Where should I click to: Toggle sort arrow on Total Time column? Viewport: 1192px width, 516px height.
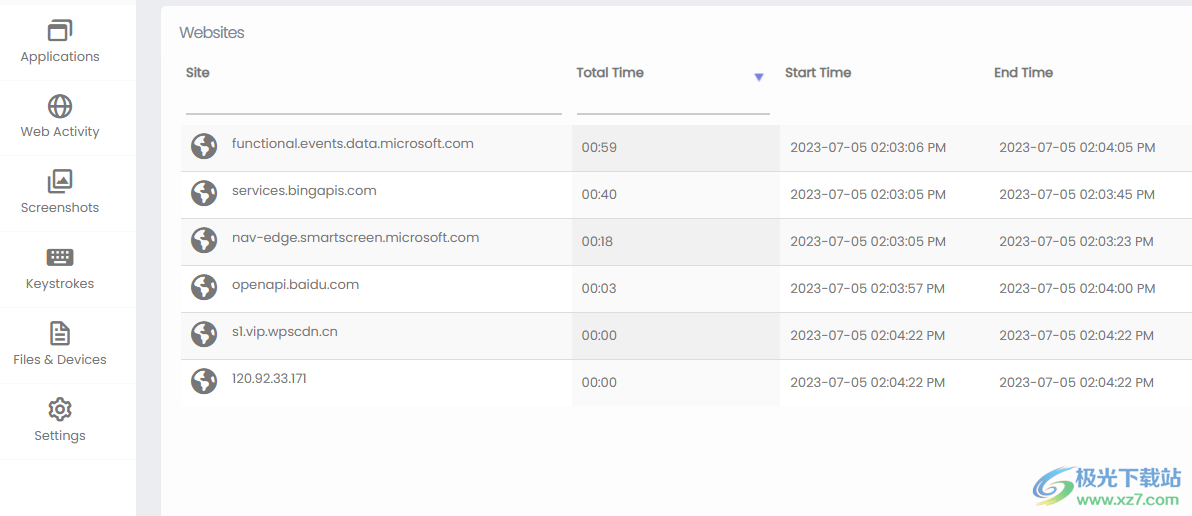pos(758,77)
